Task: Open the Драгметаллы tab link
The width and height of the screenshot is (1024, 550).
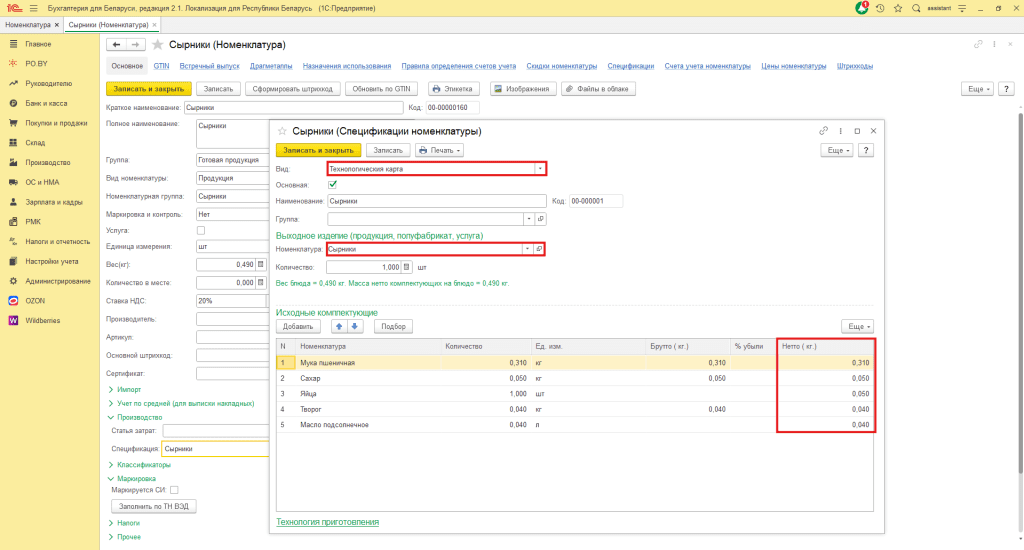Action: pos(271,66)
